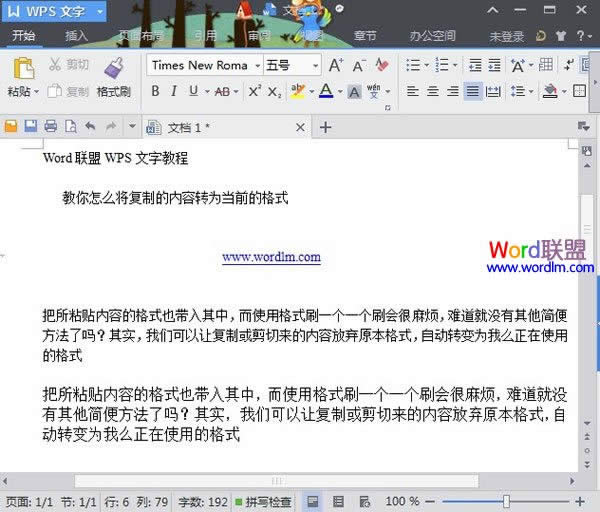Click the undo arrow icon

click(x=90, y=127)
